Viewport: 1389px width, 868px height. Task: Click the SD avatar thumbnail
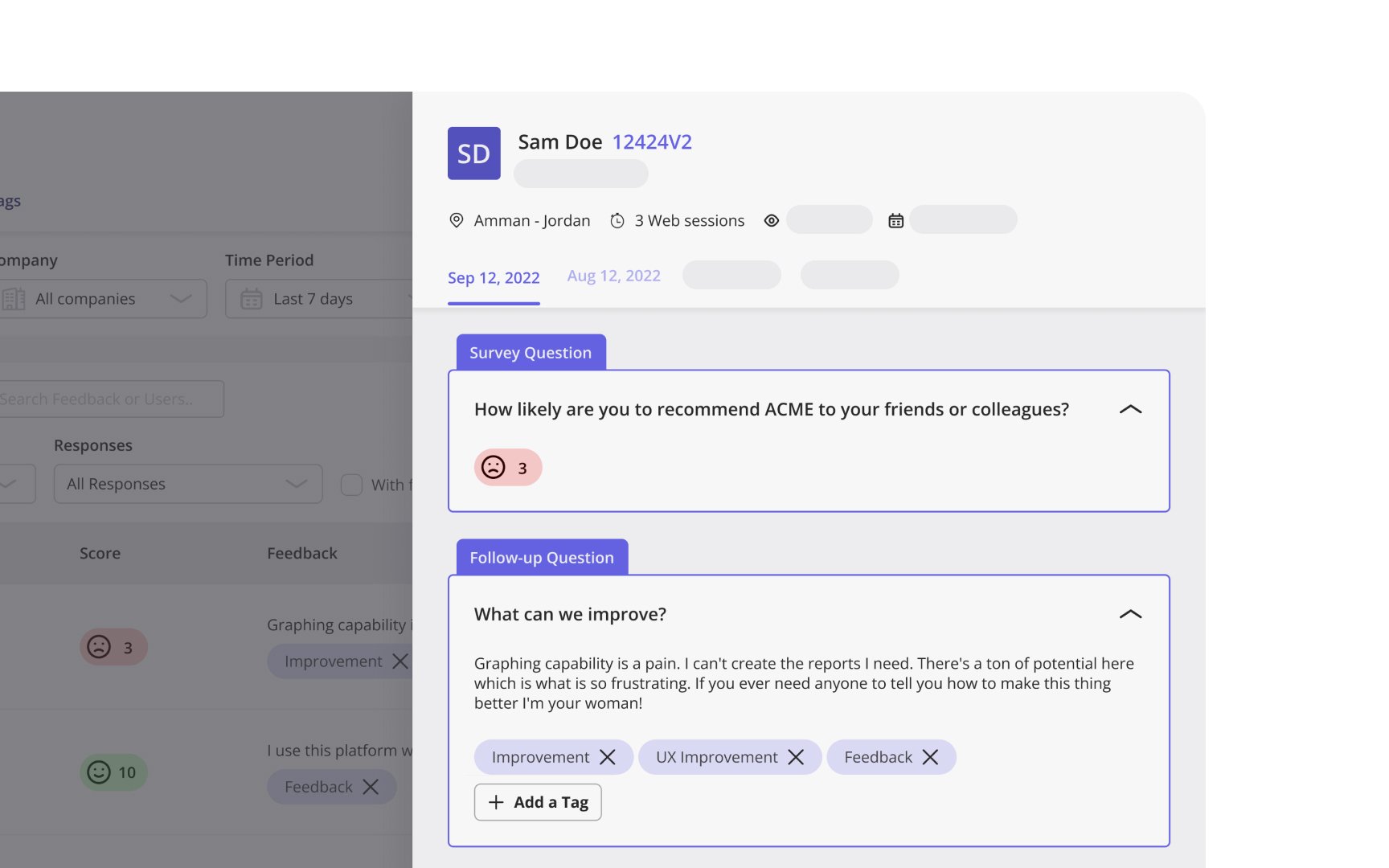[474, 154]
